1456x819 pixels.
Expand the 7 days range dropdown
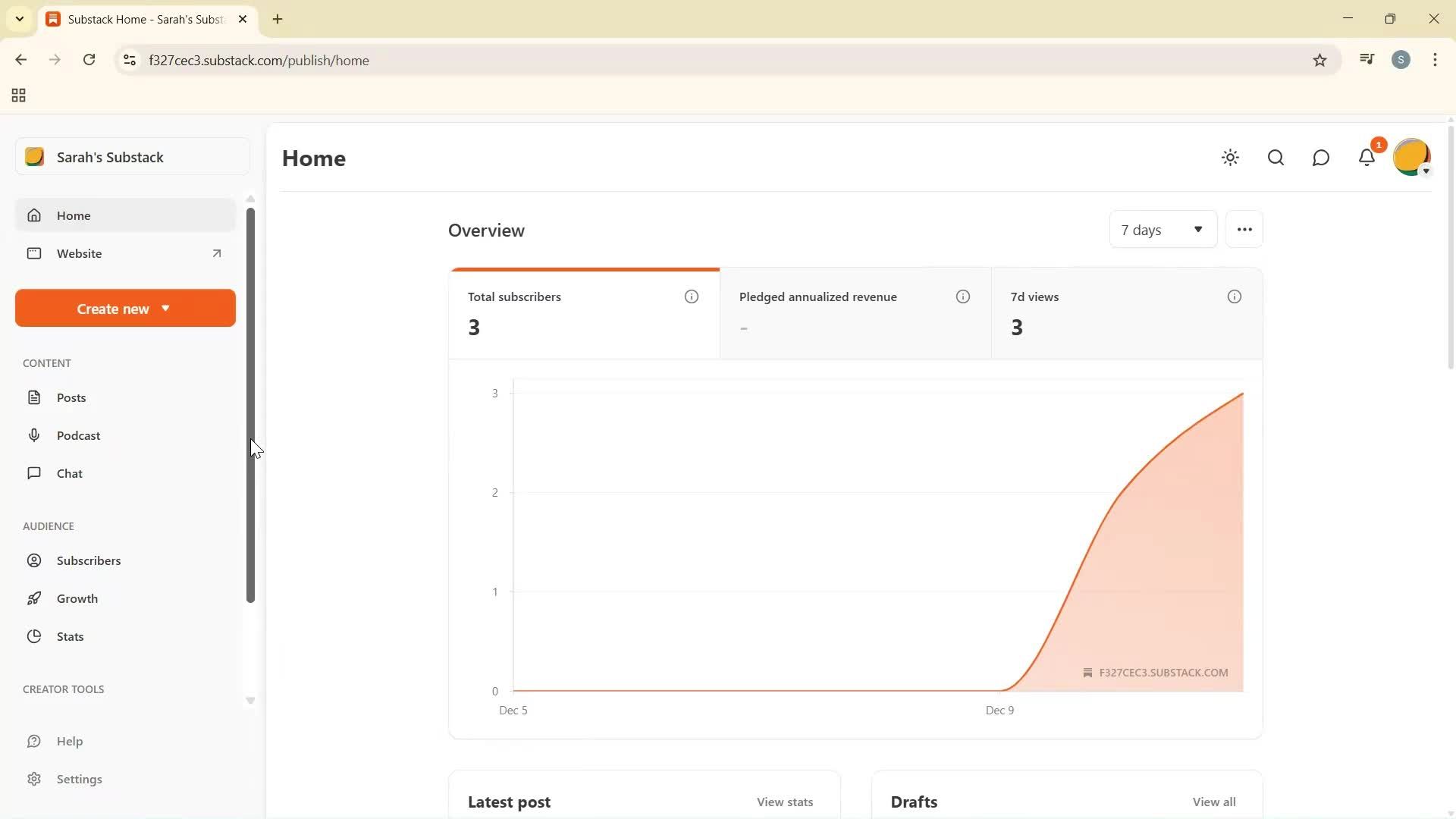[x=1163, y=230]
